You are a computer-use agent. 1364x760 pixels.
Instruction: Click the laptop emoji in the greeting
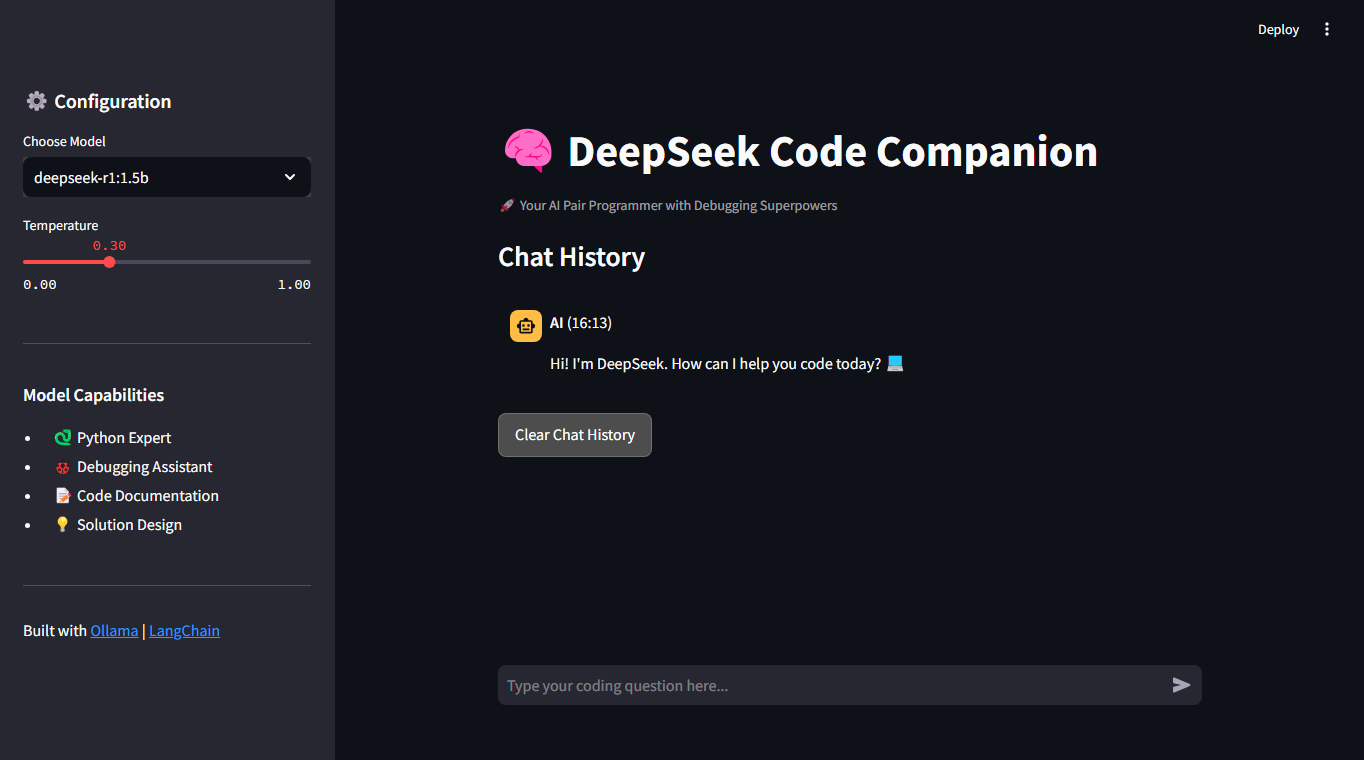pos(895,363)
